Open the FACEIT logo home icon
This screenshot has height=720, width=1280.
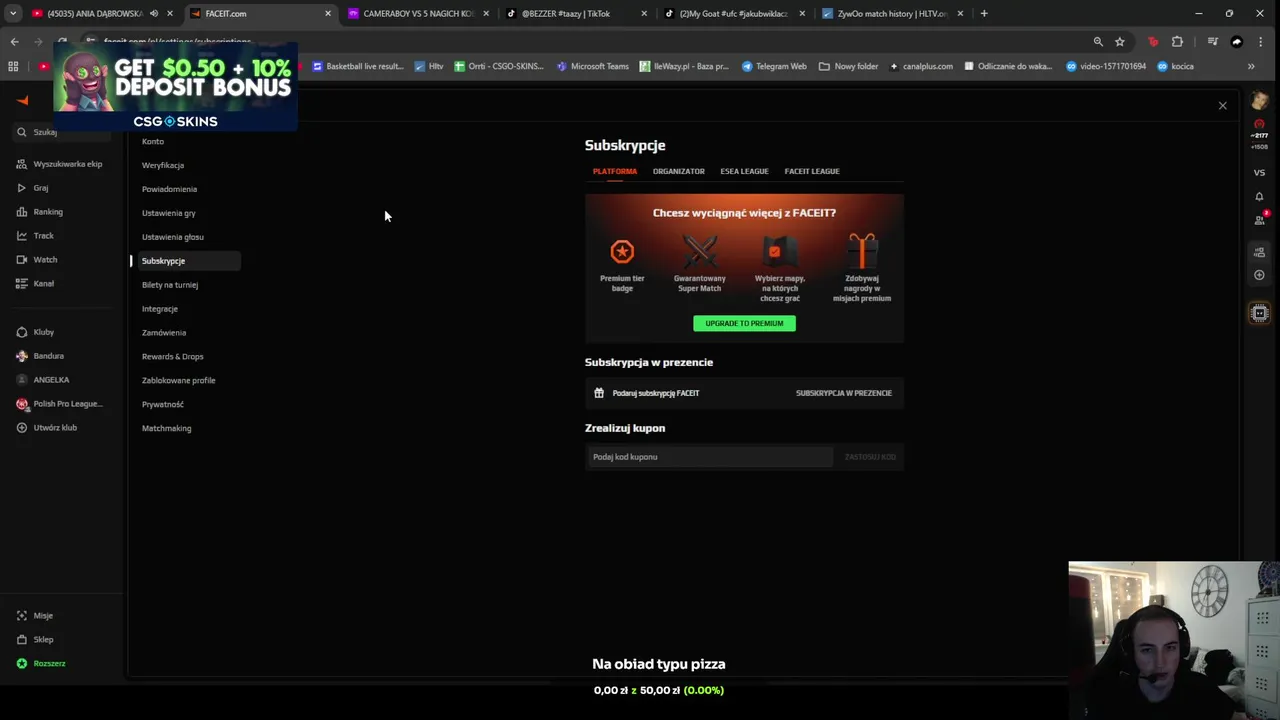pyautogui.click(x=22, y=100)
